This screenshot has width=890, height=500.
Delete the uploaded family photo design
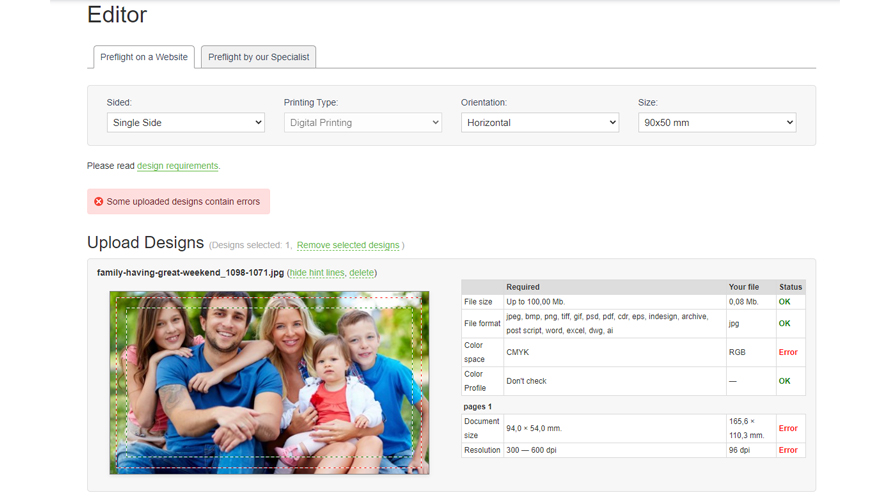(362, 272)
